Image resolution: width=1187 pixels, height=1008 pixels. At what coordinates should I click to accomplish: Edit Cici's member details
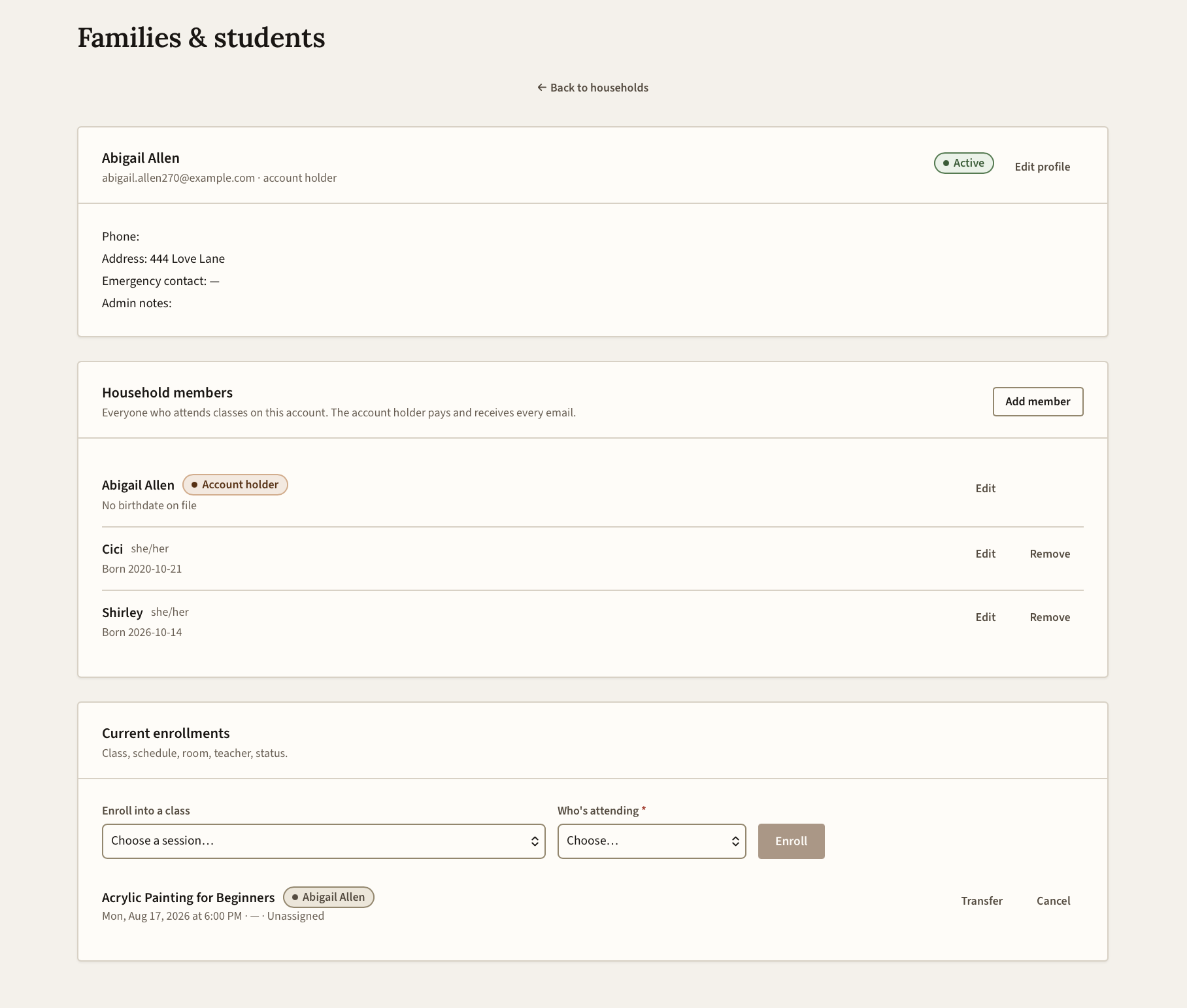[x=985, y=554]
